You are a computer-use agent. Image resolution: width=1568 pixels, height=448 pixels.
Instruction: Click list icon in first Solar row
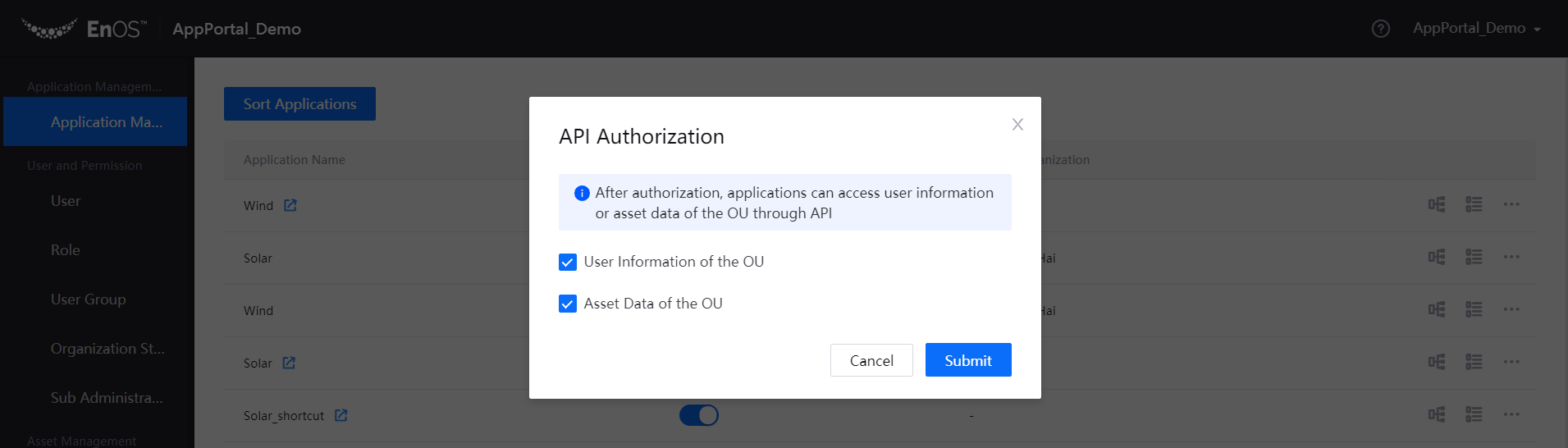tap(1474, 257)
